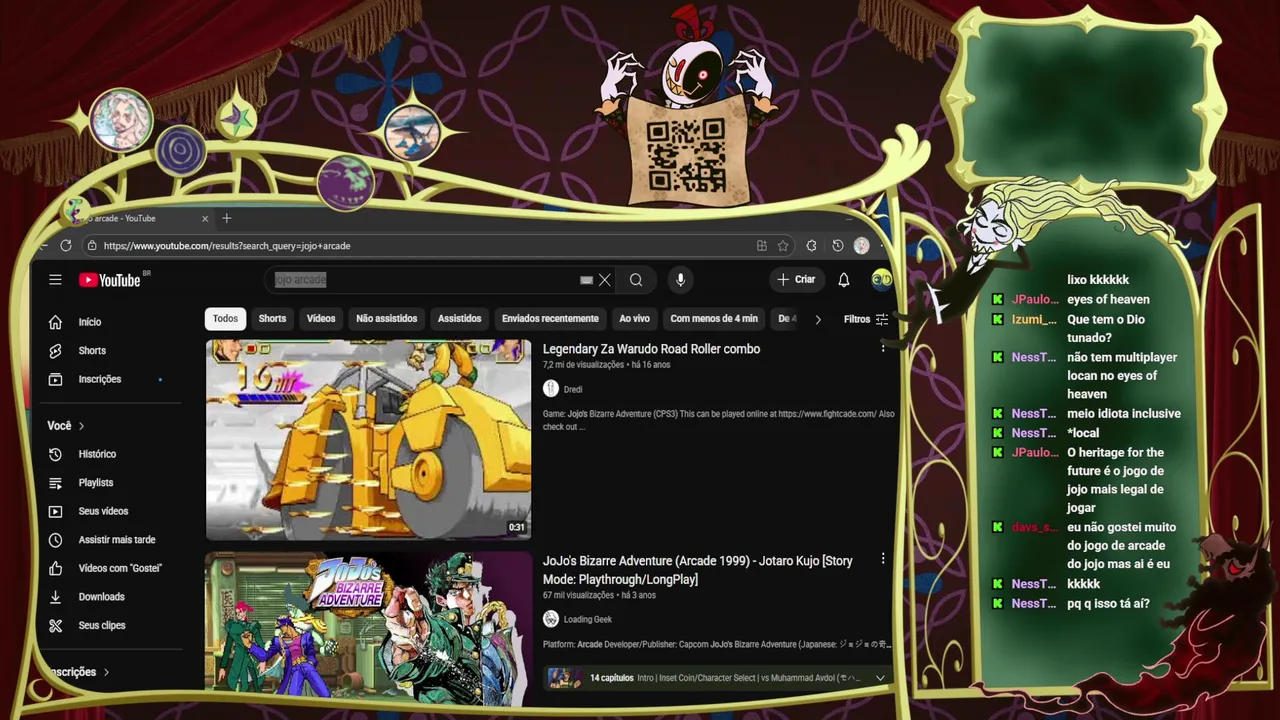Open Shorts in the sidebar

pos(92,351)
